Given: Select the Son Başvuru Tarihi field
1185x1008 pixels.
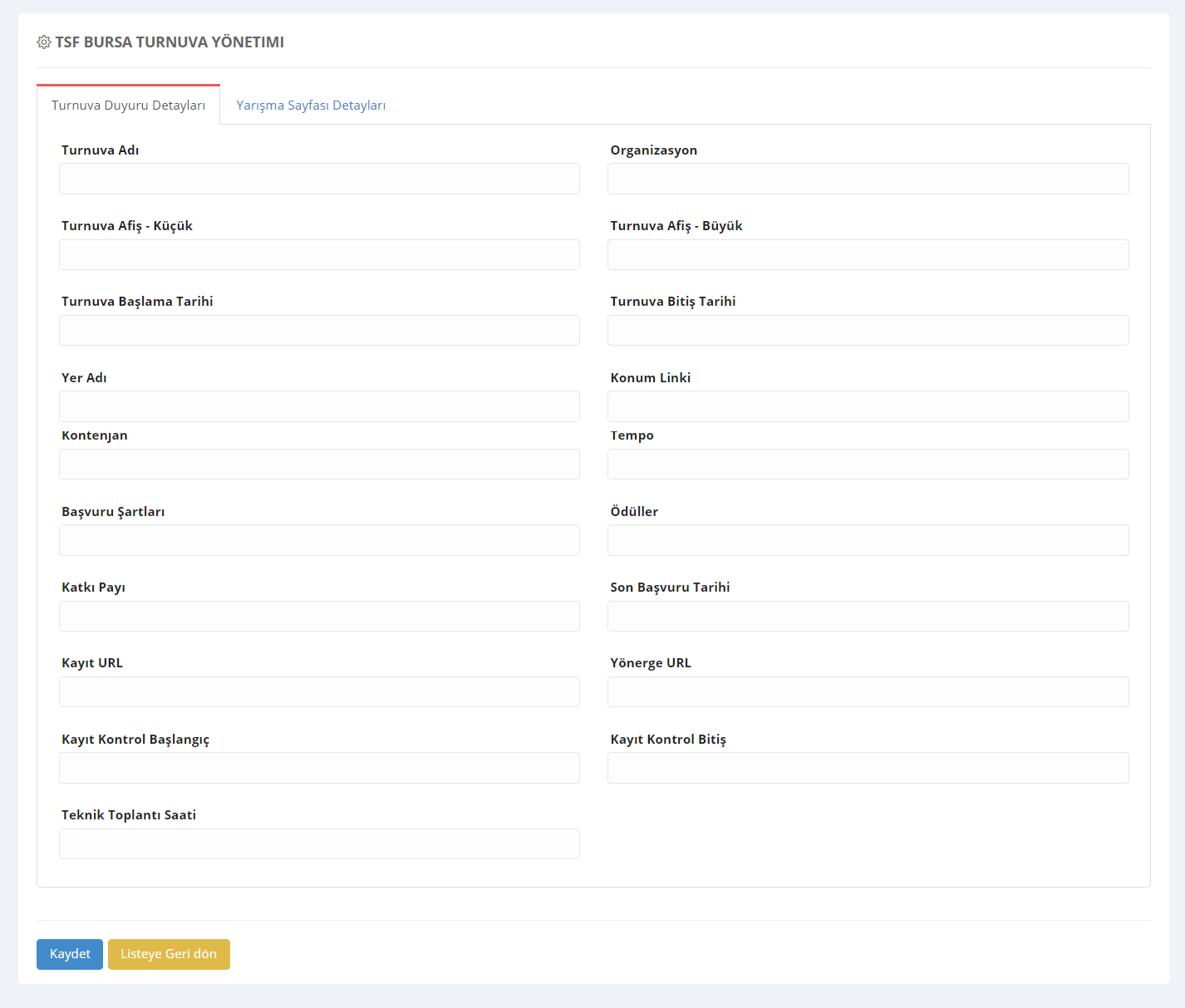Looking at the screenshot, I should (x=868, y=617).
